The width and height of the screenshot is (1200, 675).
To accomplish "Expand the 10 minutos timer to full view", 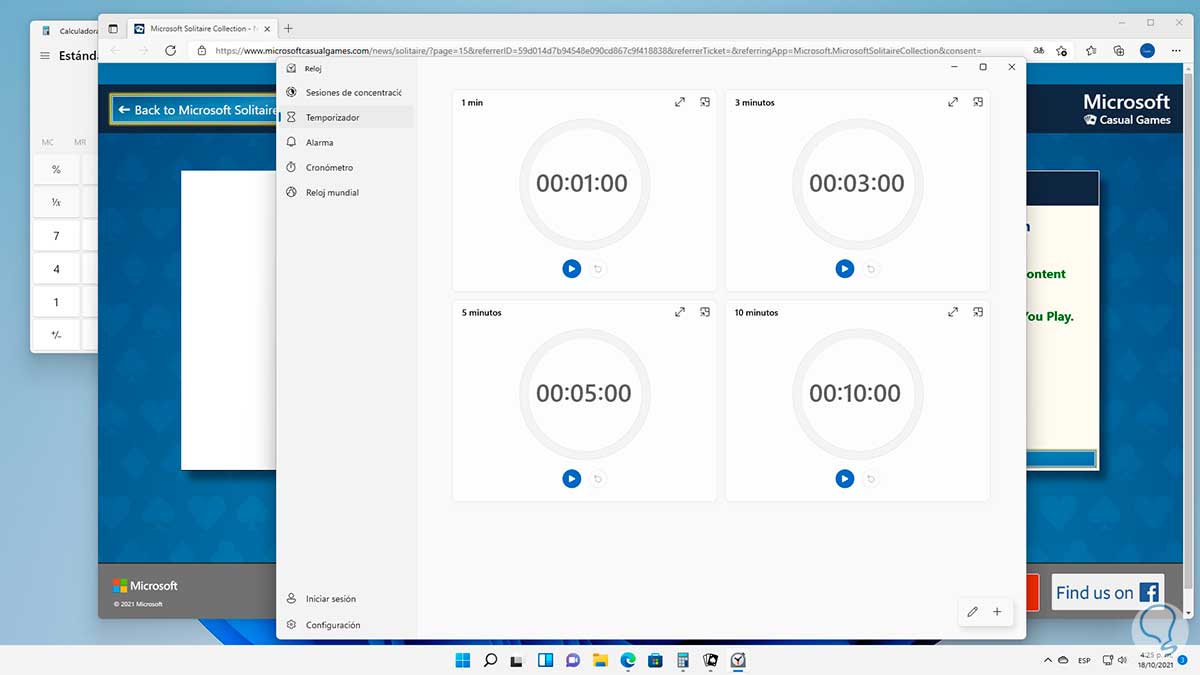I will pyautogui.click(x=953, y=312).
